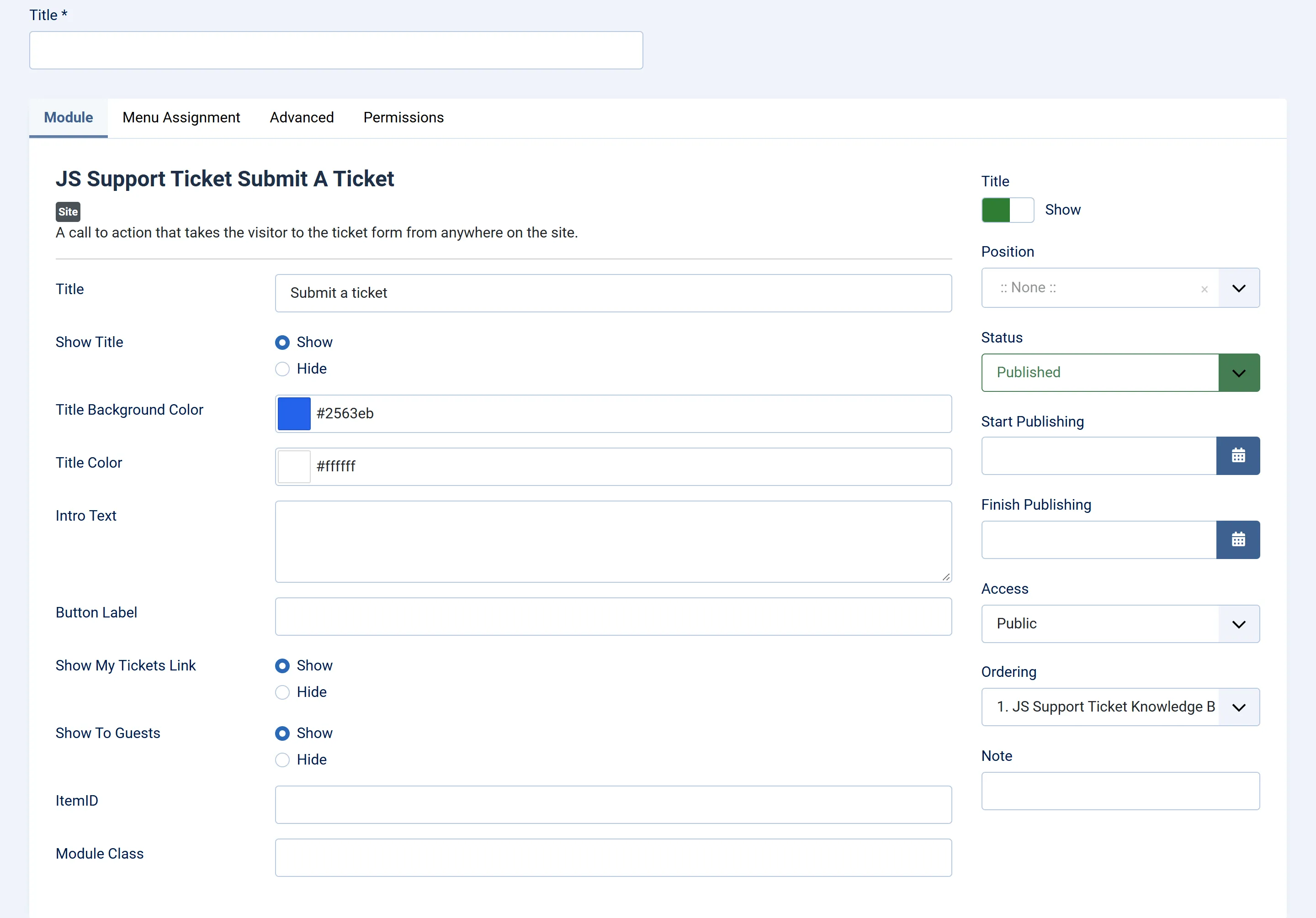Open the Status Published dropdown

click(1120, 373)
